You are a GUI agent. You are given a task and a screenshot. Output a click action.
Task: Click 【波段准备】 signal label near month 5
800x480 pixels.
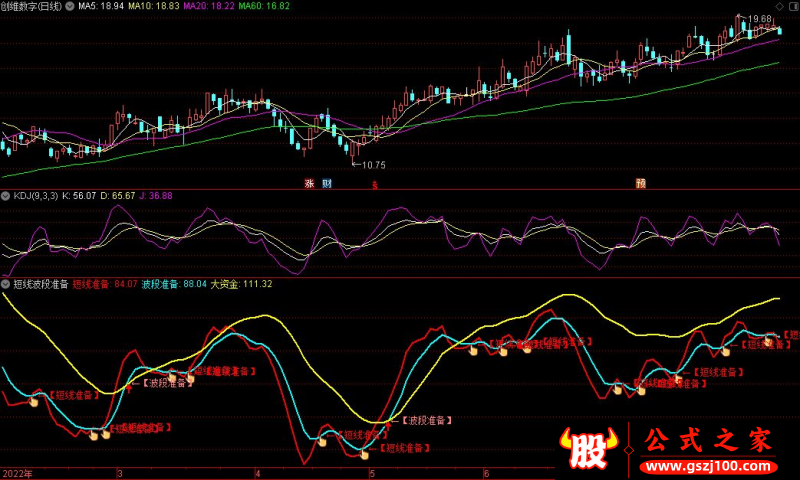point(426,420)
